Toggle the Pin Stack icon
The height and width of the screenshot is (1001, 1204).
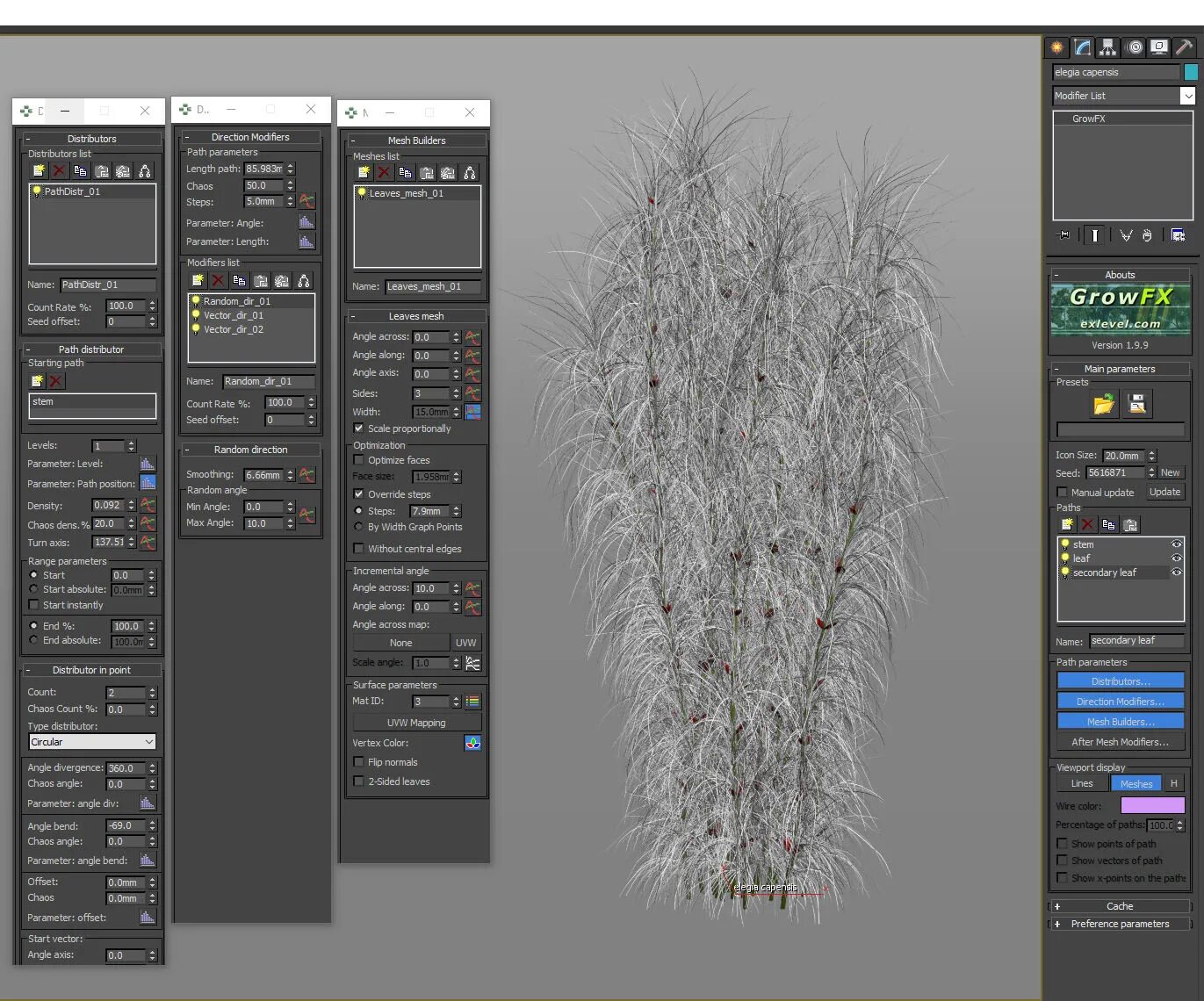[x=1063, y=234]
